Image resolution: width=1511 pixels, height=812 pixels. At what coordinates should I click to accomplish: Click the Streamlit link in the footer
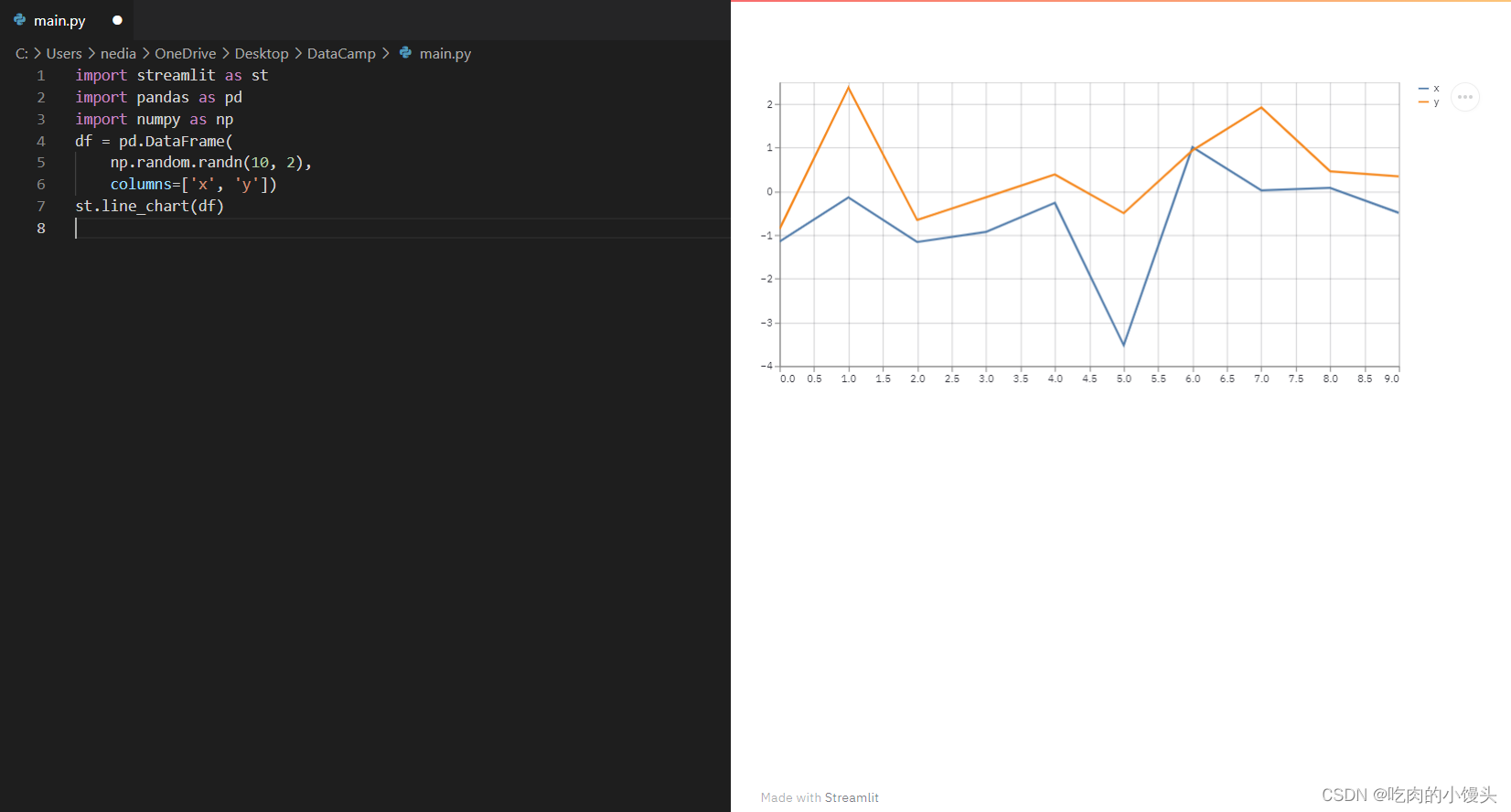click(x=852, y=797)
